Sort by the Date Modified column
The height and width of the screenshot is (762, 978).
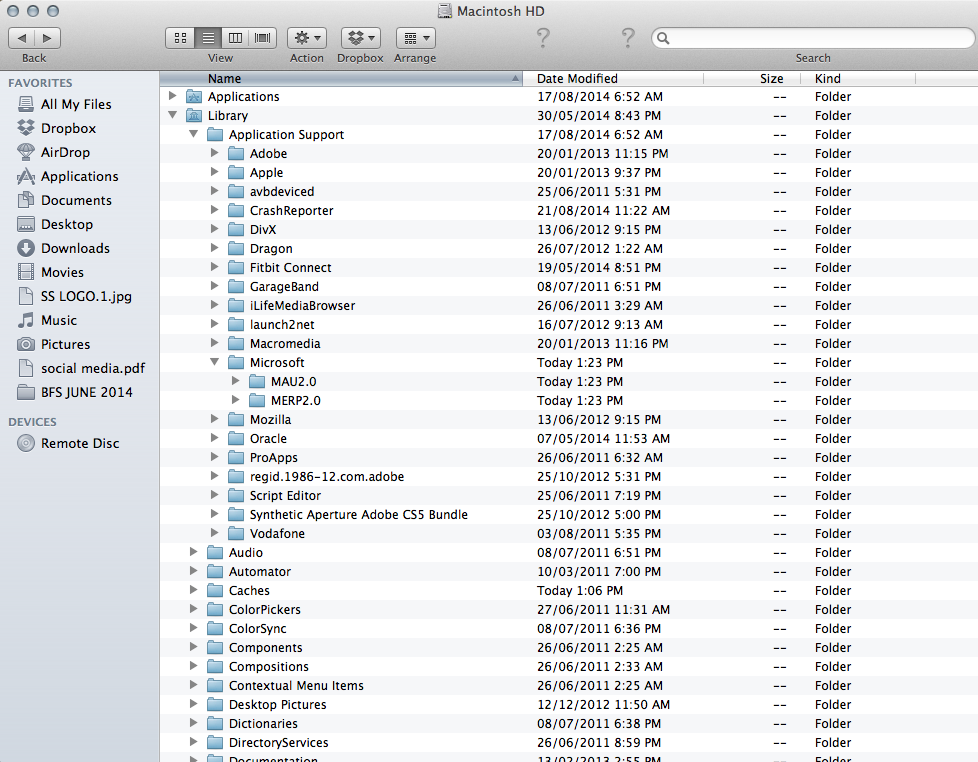tap(613, 79)
